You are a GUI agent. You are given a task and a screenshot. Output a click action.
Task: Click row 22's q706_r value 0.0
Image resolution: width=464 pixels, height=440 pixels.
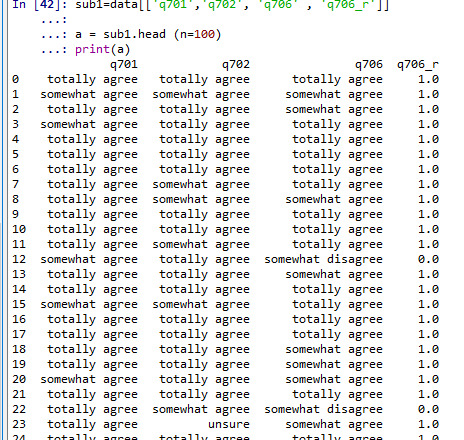click(428, 409)
